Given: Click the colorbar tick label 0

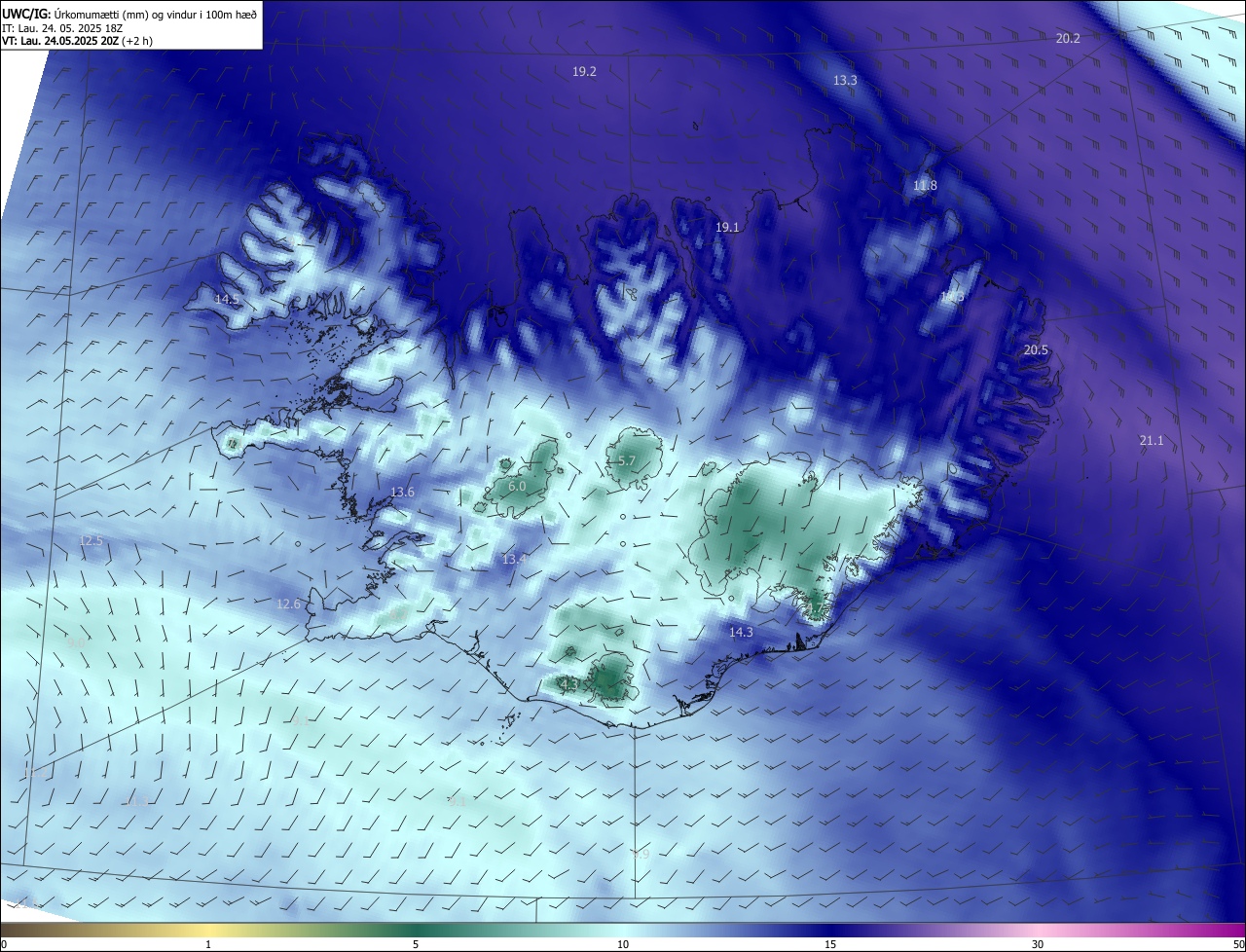Looking at the screenshot, I should pyautogui.click(x=4, y=944).
